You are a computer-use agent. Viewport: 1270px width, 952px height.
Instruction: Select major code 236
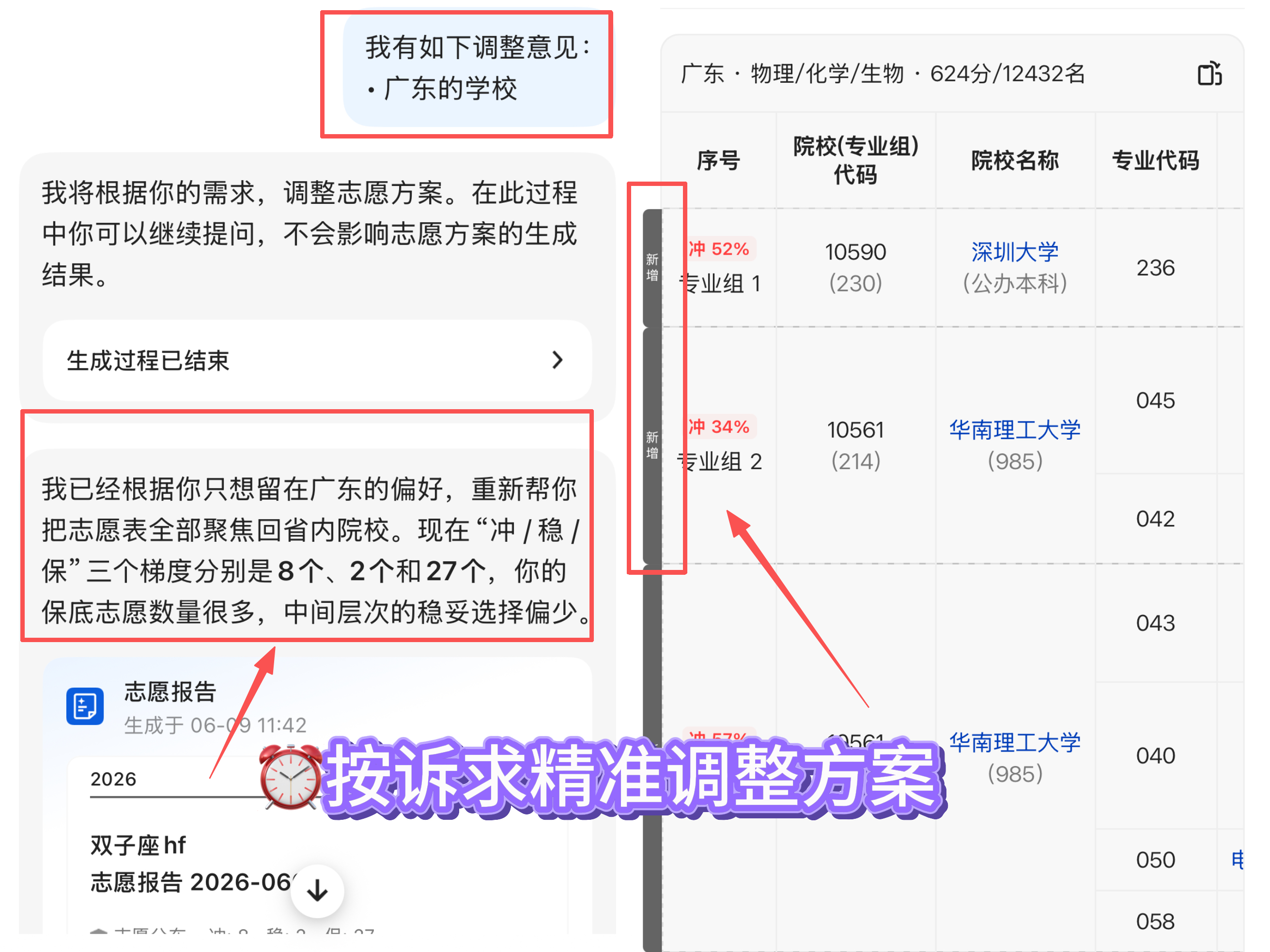tap(1155, 268)
